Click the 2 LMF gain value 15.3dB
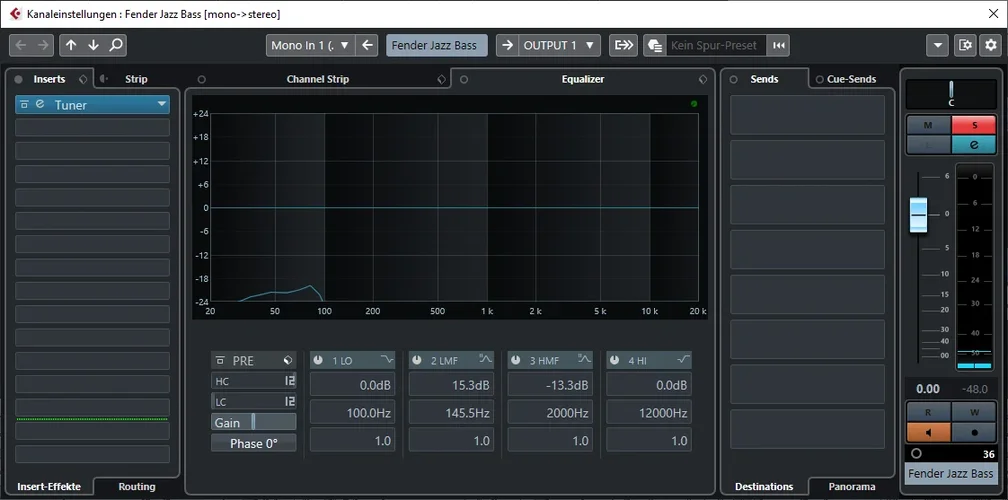This screenshot has width=1008, height=500. tap(451, 385)
